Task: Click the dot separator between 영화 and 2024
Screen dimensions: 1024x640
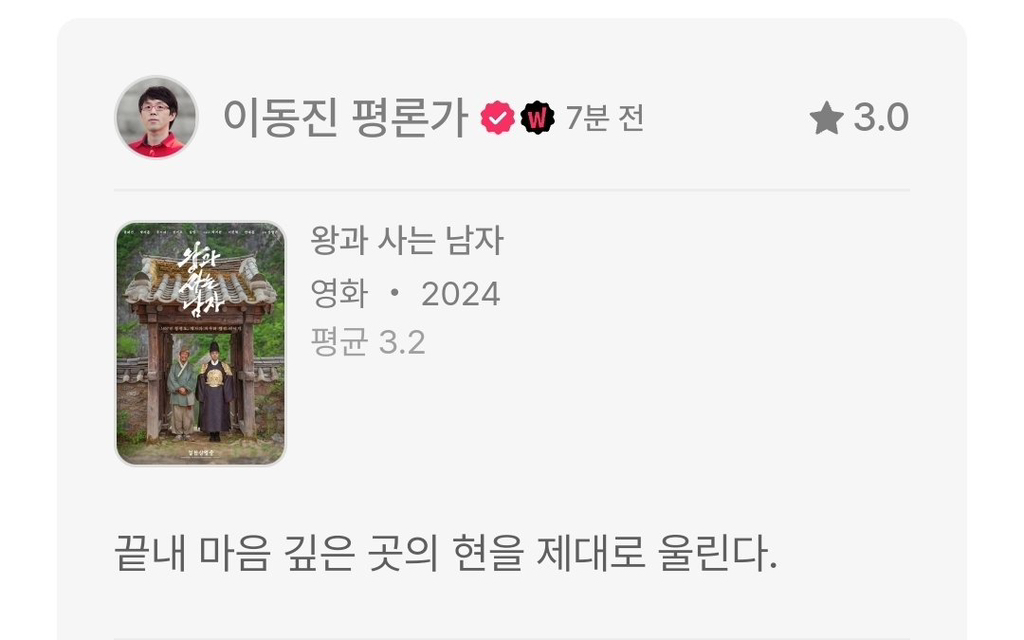Action: [394, 294]
